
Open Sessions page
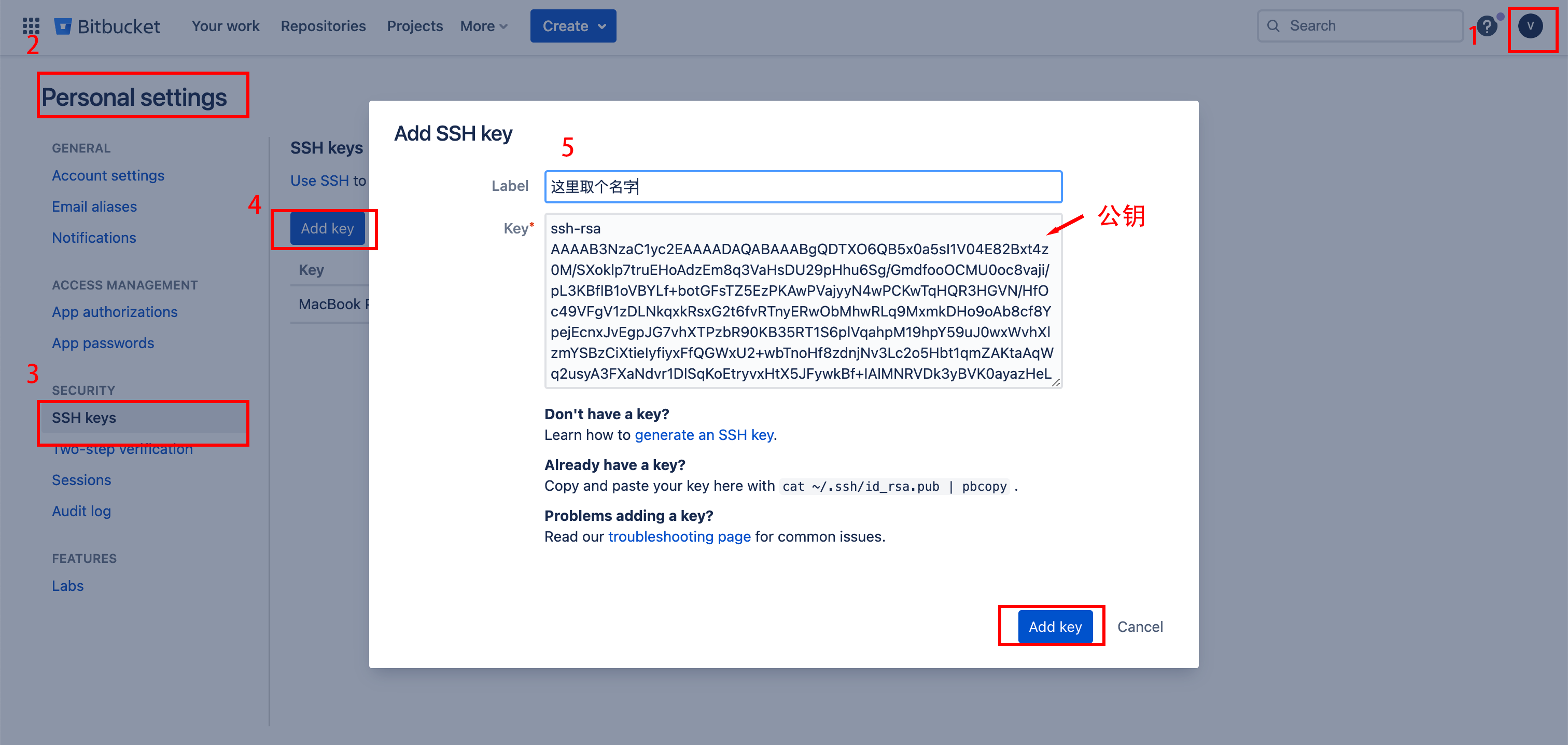[81, 480]
